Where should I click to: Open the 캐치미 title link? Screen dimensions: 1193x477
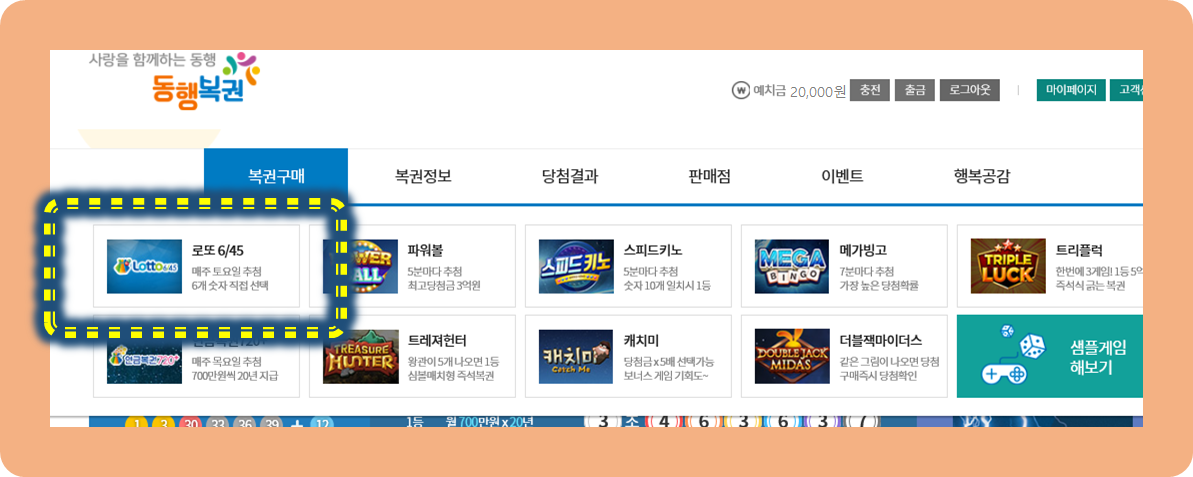pos(641,341)
